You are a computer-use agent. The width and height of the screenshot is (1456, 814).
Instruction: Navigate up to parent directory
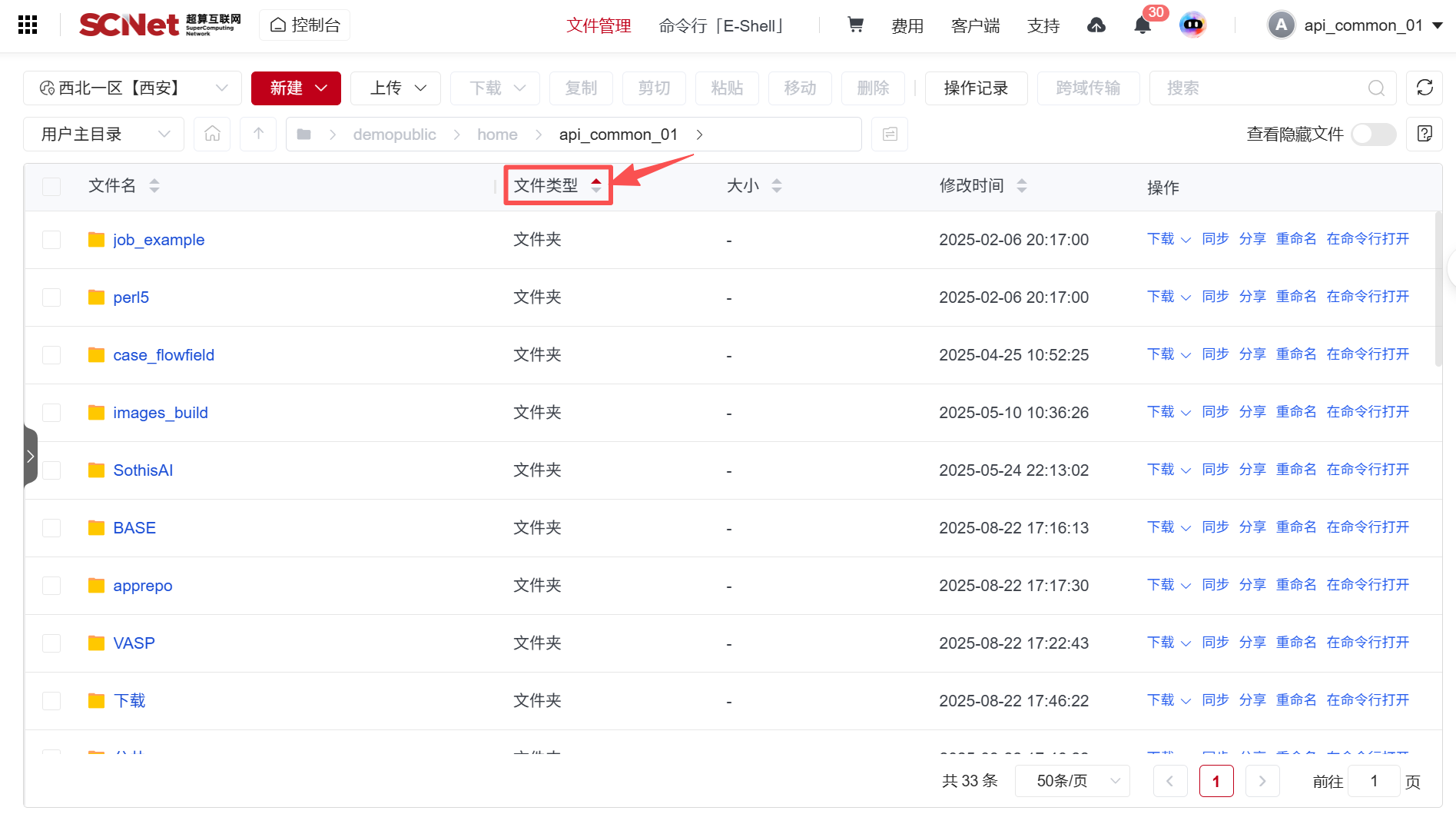tap(258, 135)
